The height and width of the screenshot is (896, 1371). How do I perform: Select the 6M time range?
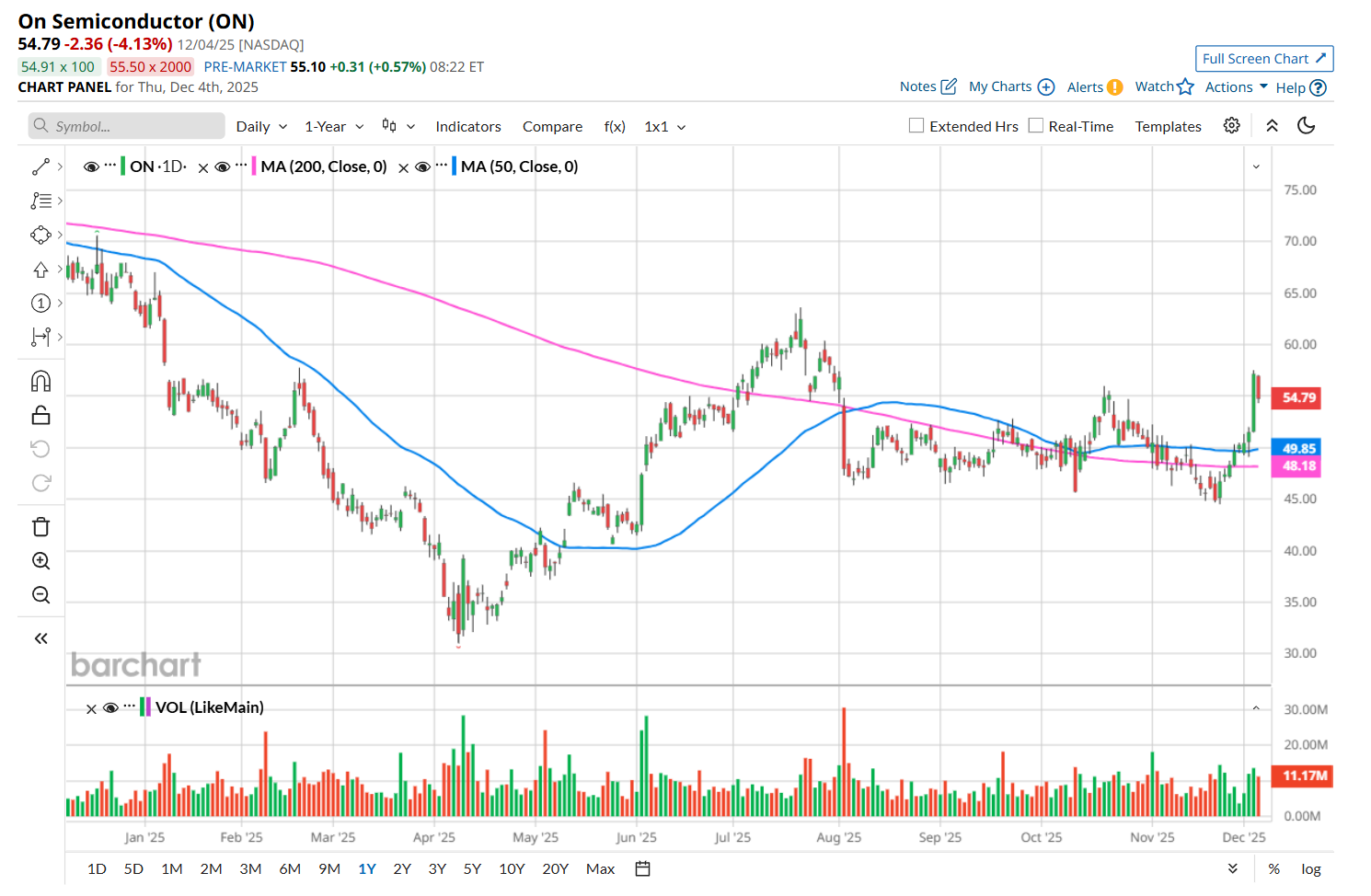pos(290,868)
